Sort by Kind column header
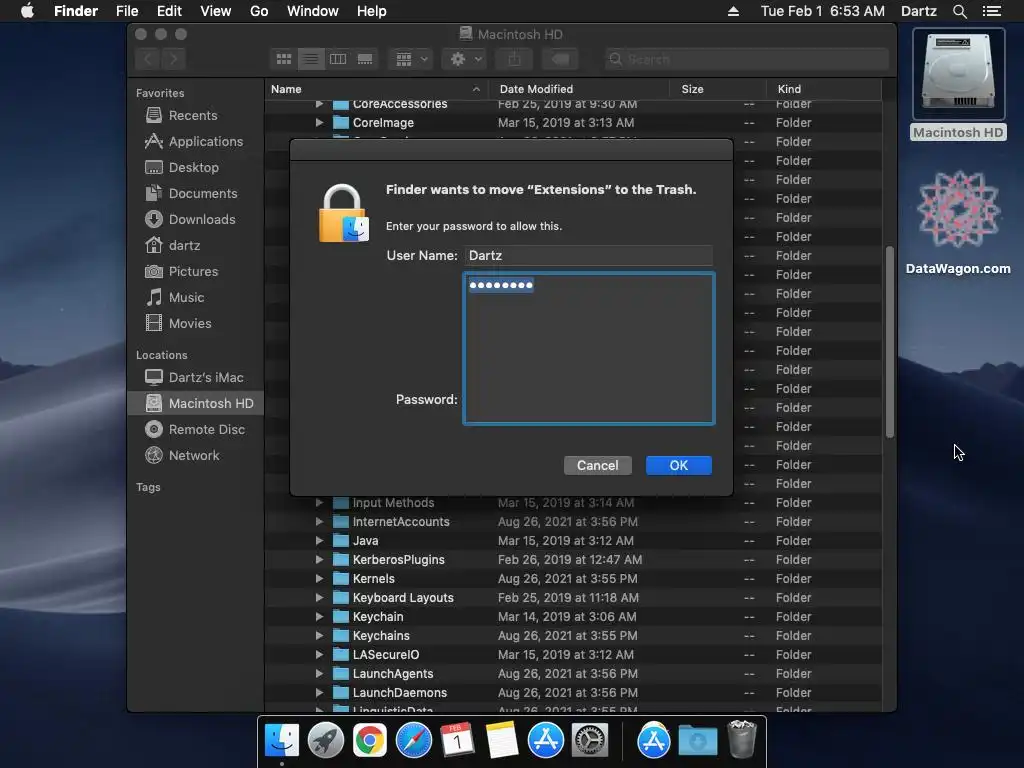The image size is (1024, 768). click(x=824, y=89)
